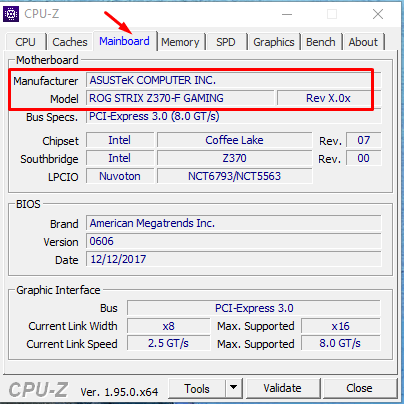404x404 pixels.
Task: Click the chipset revision 07 field
Action: click(x=364, y=140)
